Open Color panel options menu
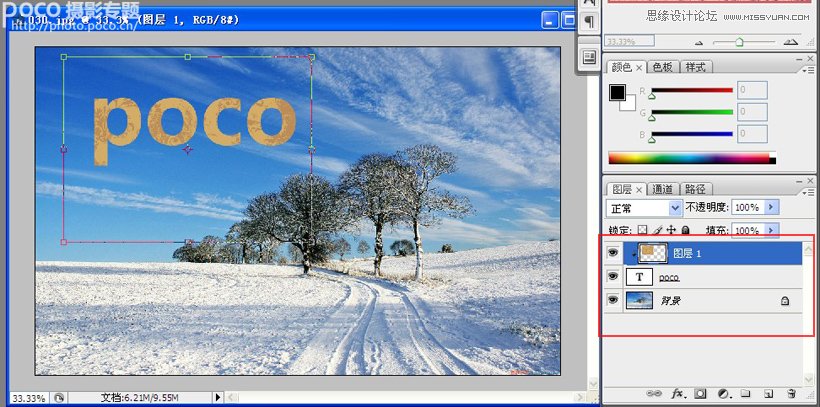This screenshot has width=820, height=407. click(810, 70)
